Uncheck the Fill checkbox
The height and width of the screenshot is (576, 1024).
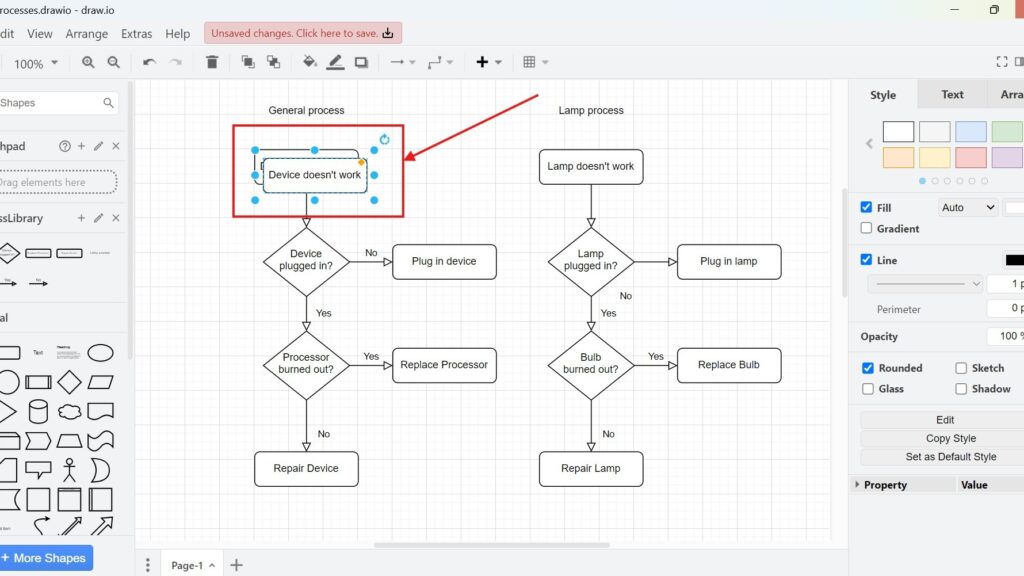click(865, 207)
